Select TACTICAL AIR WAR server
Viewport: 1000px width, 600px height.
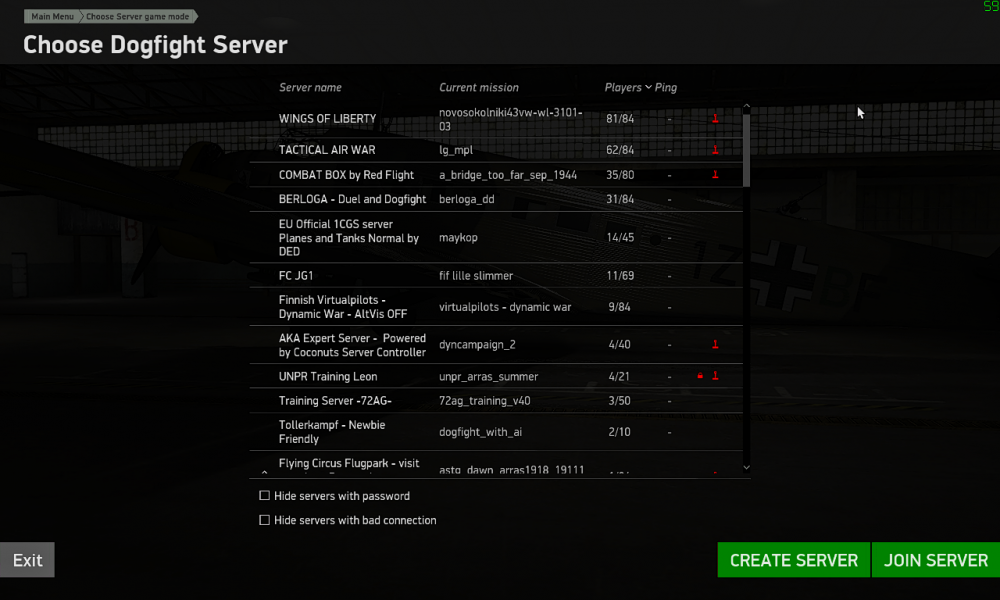coord(496,150)
